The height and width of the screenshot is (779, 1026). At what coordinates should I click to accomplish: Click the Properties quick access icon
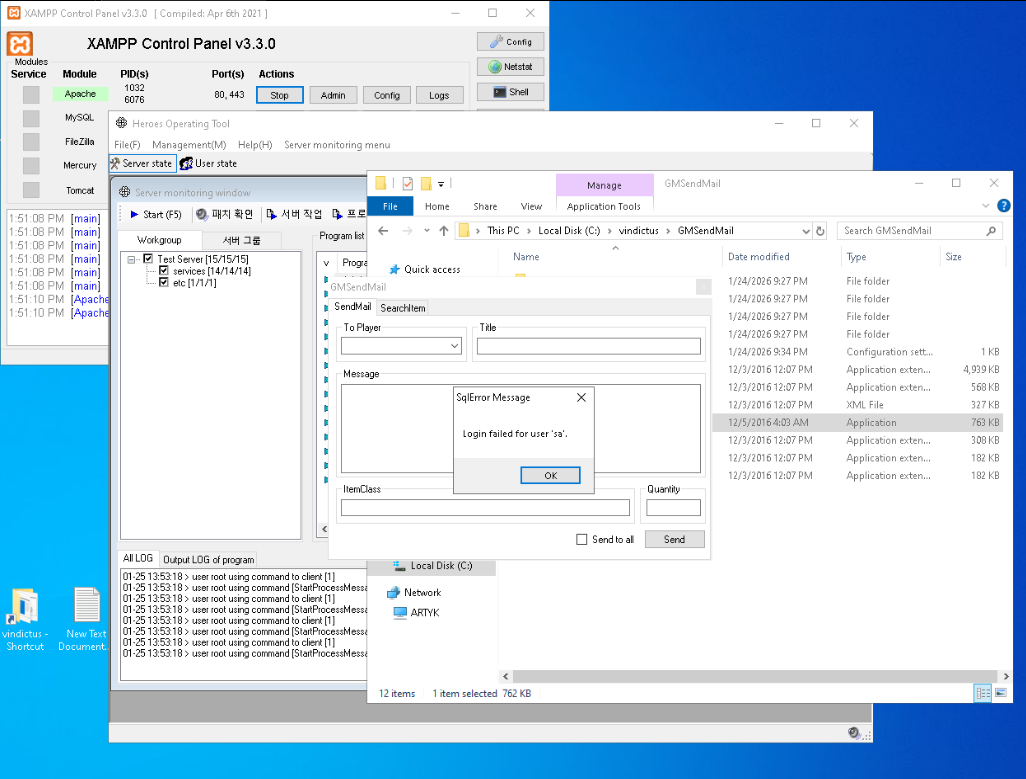[408, 184]
